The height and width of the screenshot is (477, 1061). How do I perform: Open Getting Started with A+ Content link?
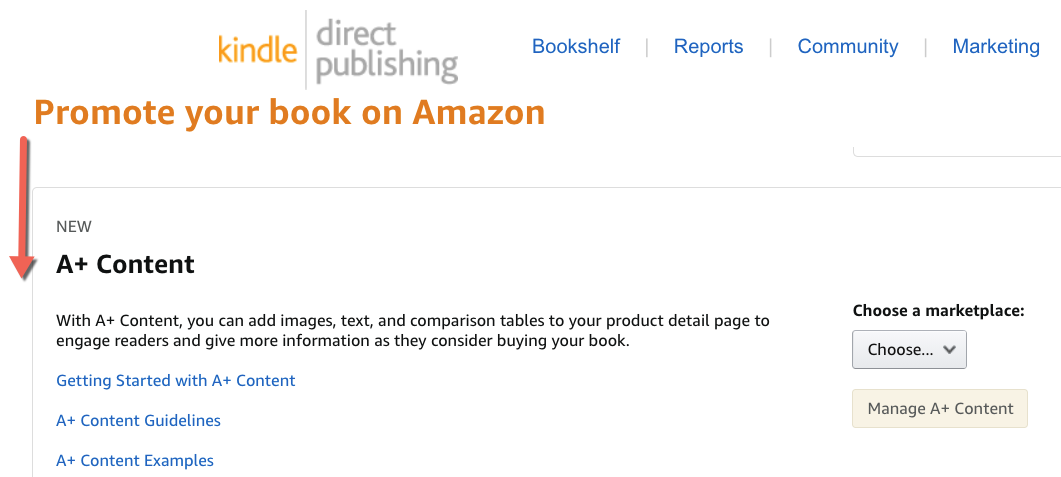[176, 380]
